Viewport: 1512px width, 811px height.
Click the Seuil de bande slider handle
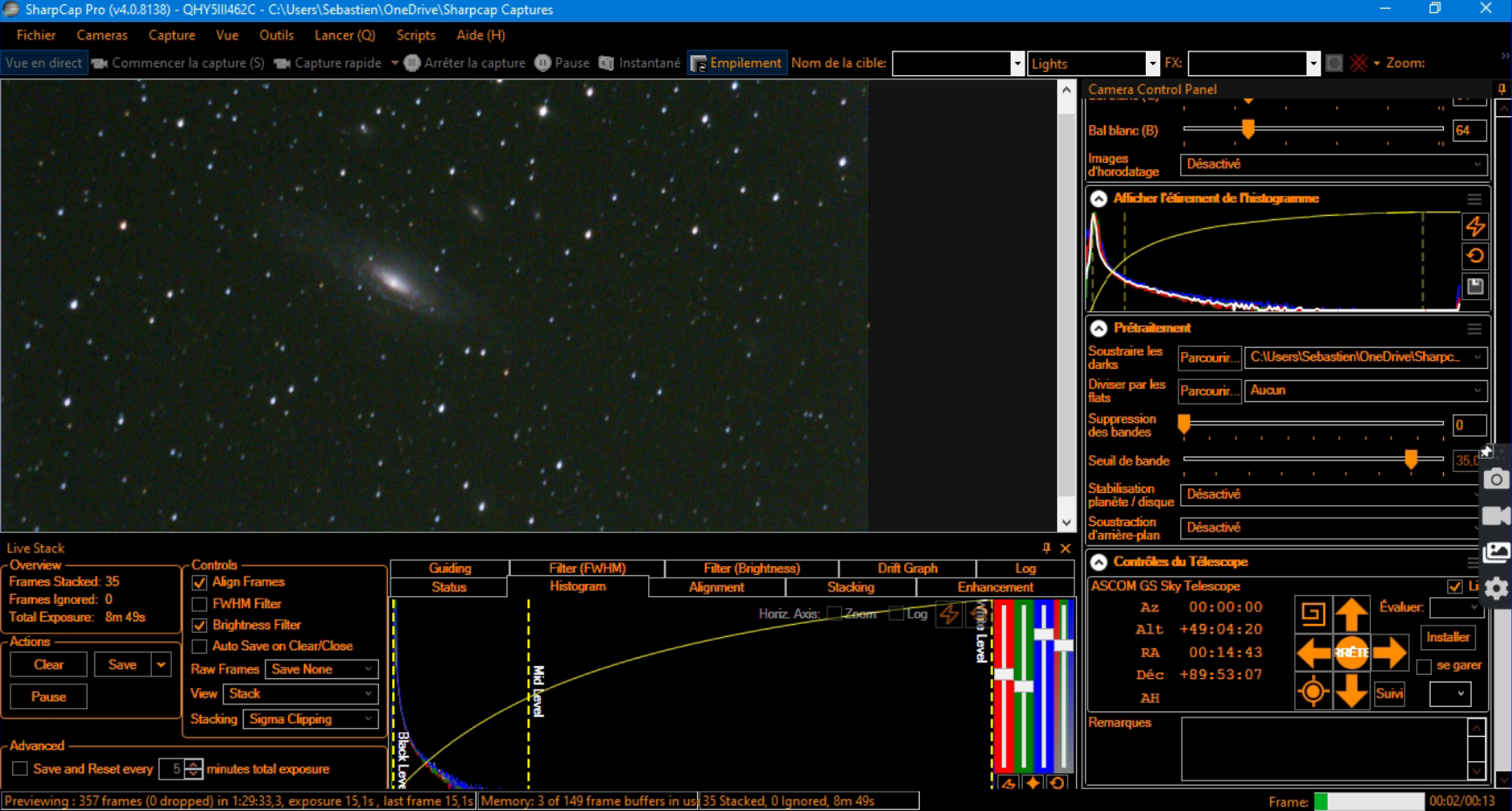[x=1411, y=460]
